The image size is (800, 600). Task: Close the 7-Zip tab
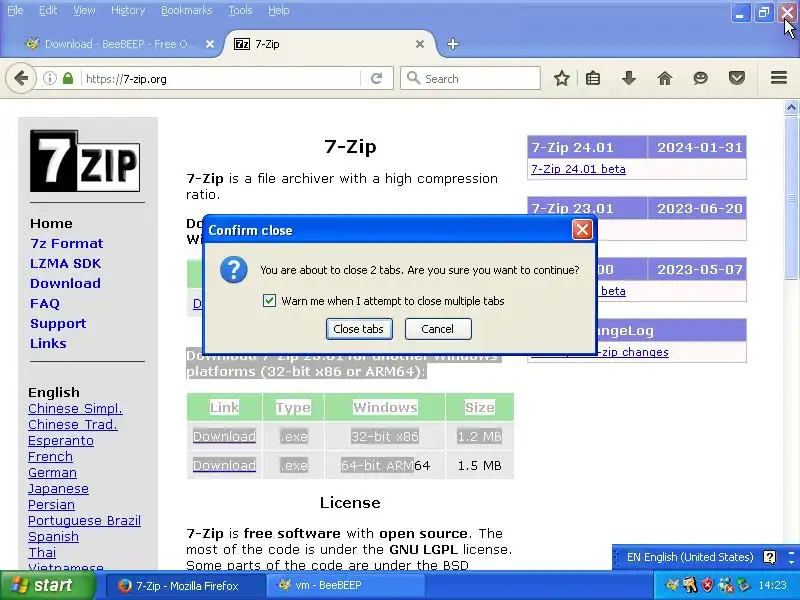coord(420,44)
